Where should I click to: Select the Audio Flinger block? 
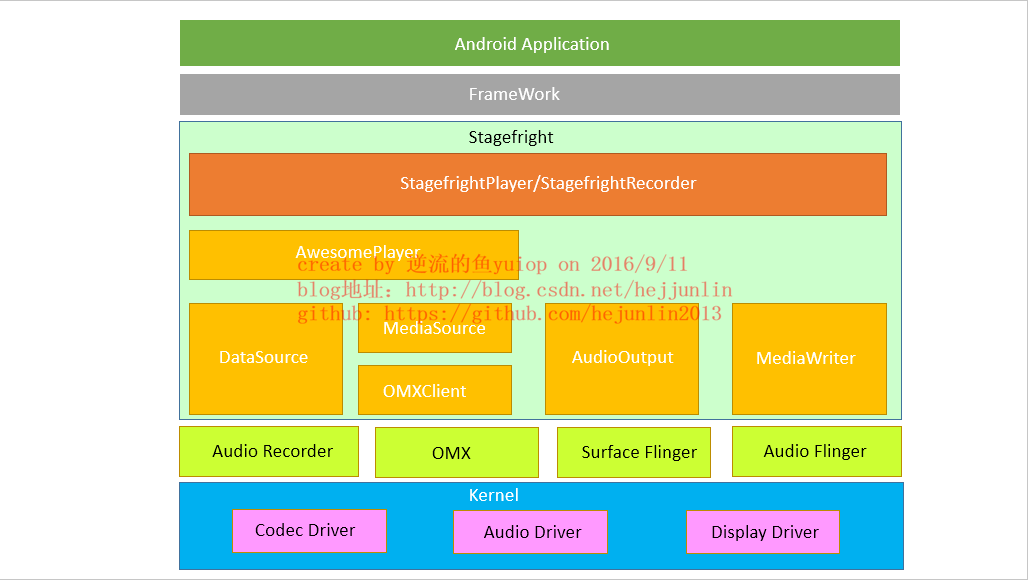pyautogui.click(x=817, y=452)
